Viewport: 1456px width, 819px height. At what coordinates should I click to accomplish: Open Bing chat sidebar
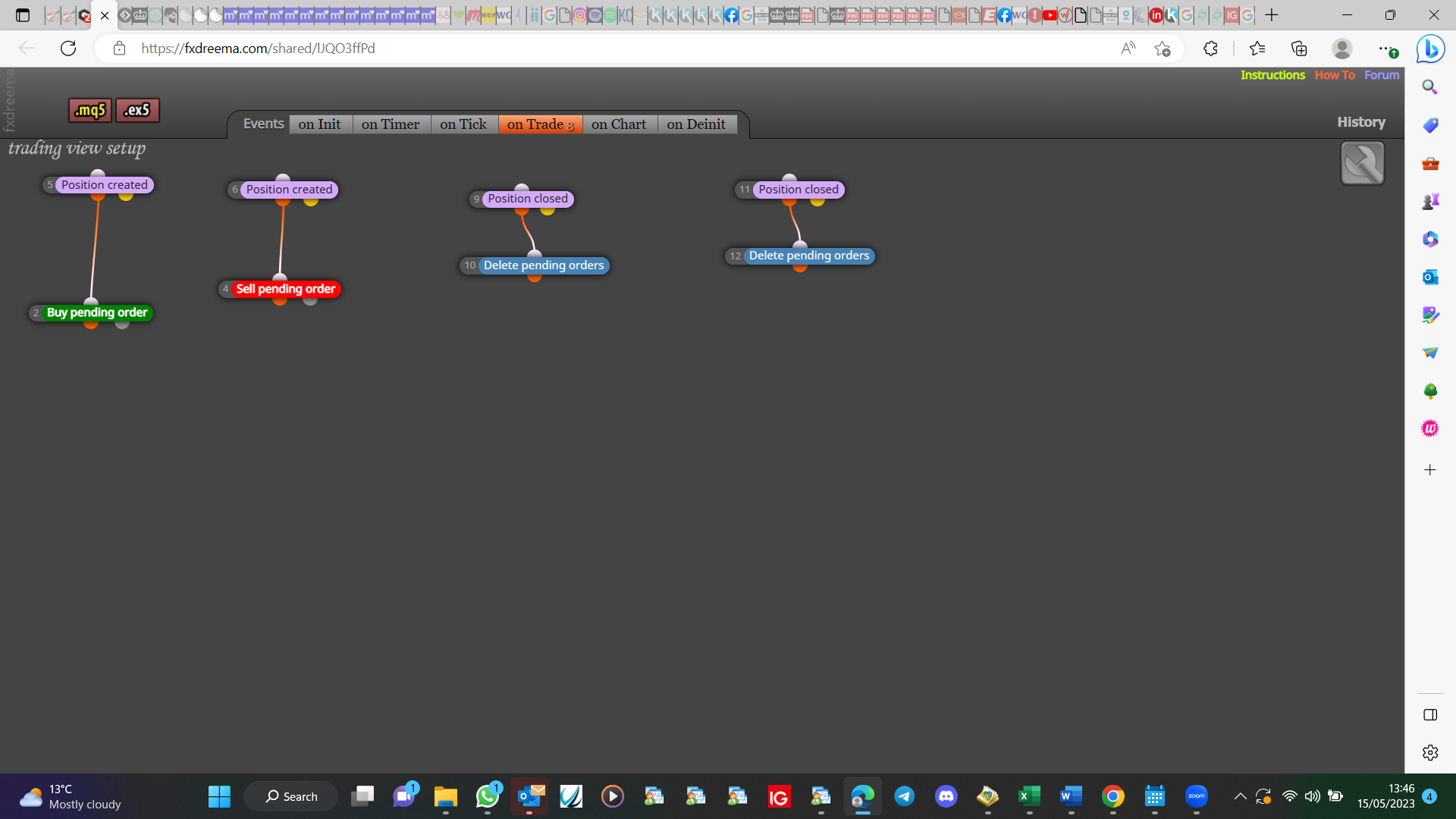pos(1430,49)
